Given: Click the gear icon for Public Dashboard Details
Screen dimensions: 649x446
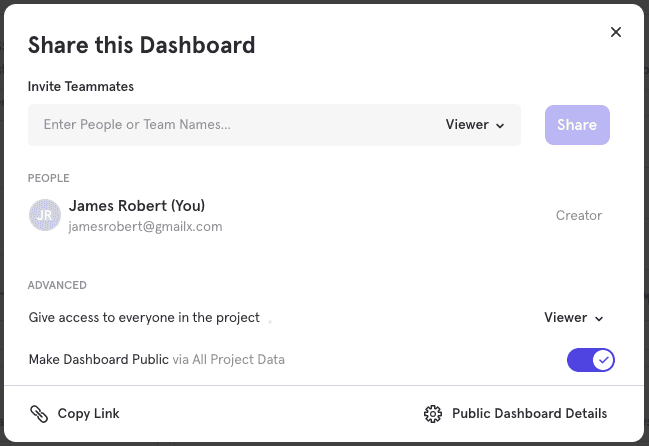Looking at the screenshot, I should point(433,413).
